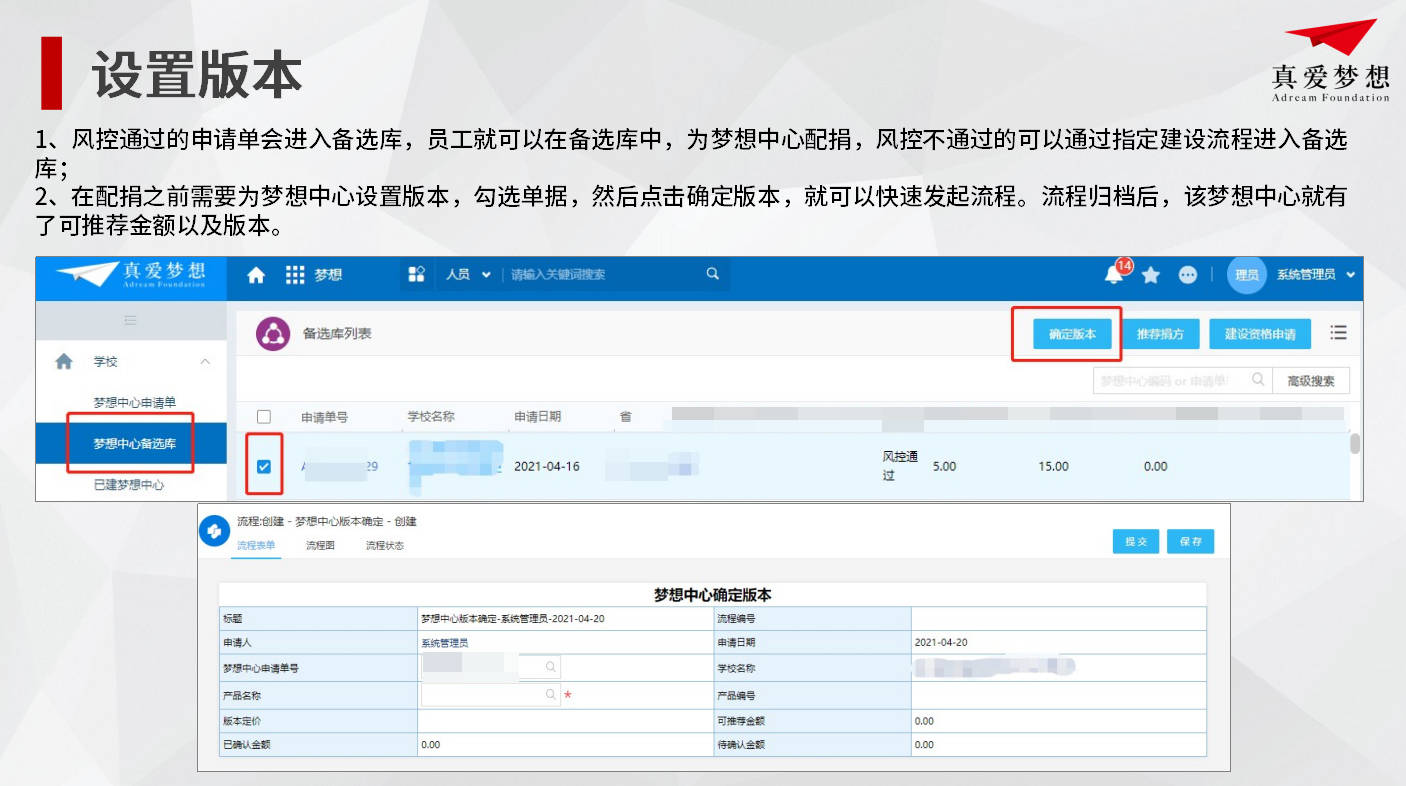The image size is (1406, 786).
Task: Click the 确定版本 button
Action: coord(1072,334)
